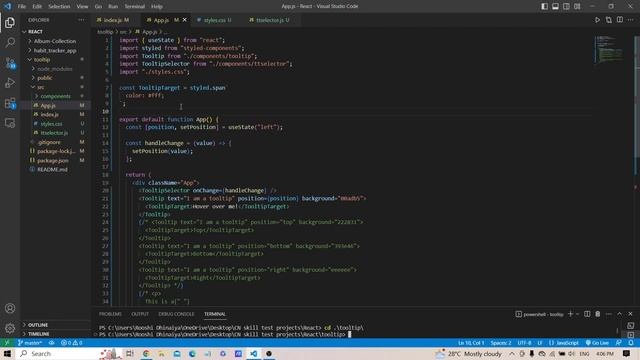Switch to the DEBUG CONSOLE tab
640x360 pixels.
click(176, 314)
